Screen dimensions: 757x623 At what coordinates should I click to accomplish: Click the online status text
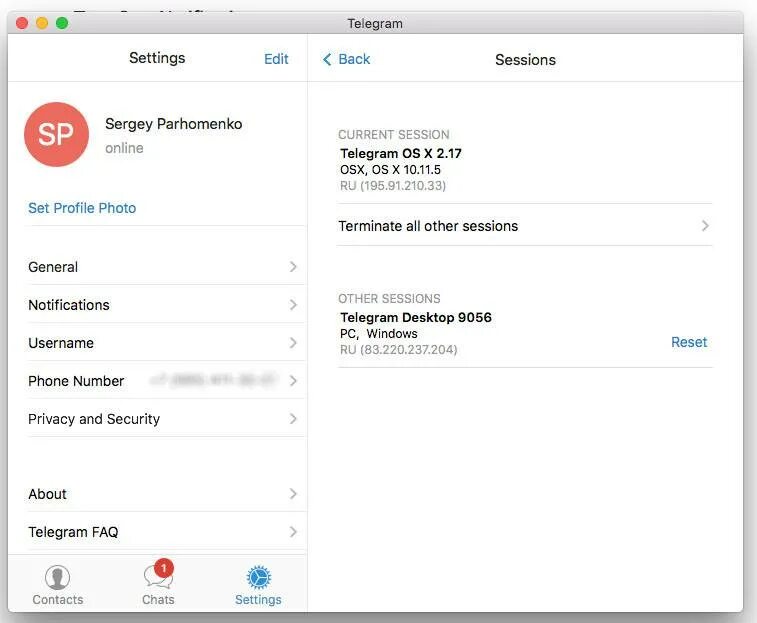point(124,148)
